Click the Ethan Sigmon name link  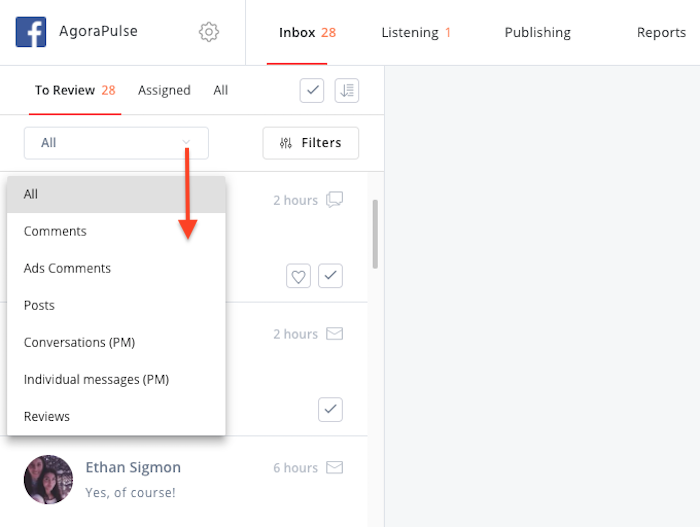point(133,468)
